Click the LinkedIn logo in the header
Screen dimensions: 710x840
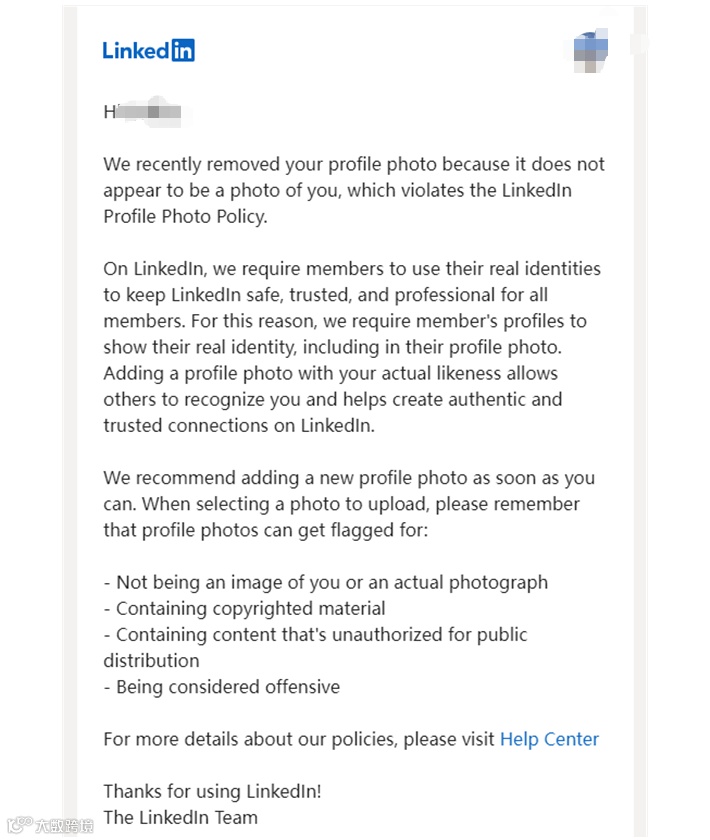(x=148, y=50)
